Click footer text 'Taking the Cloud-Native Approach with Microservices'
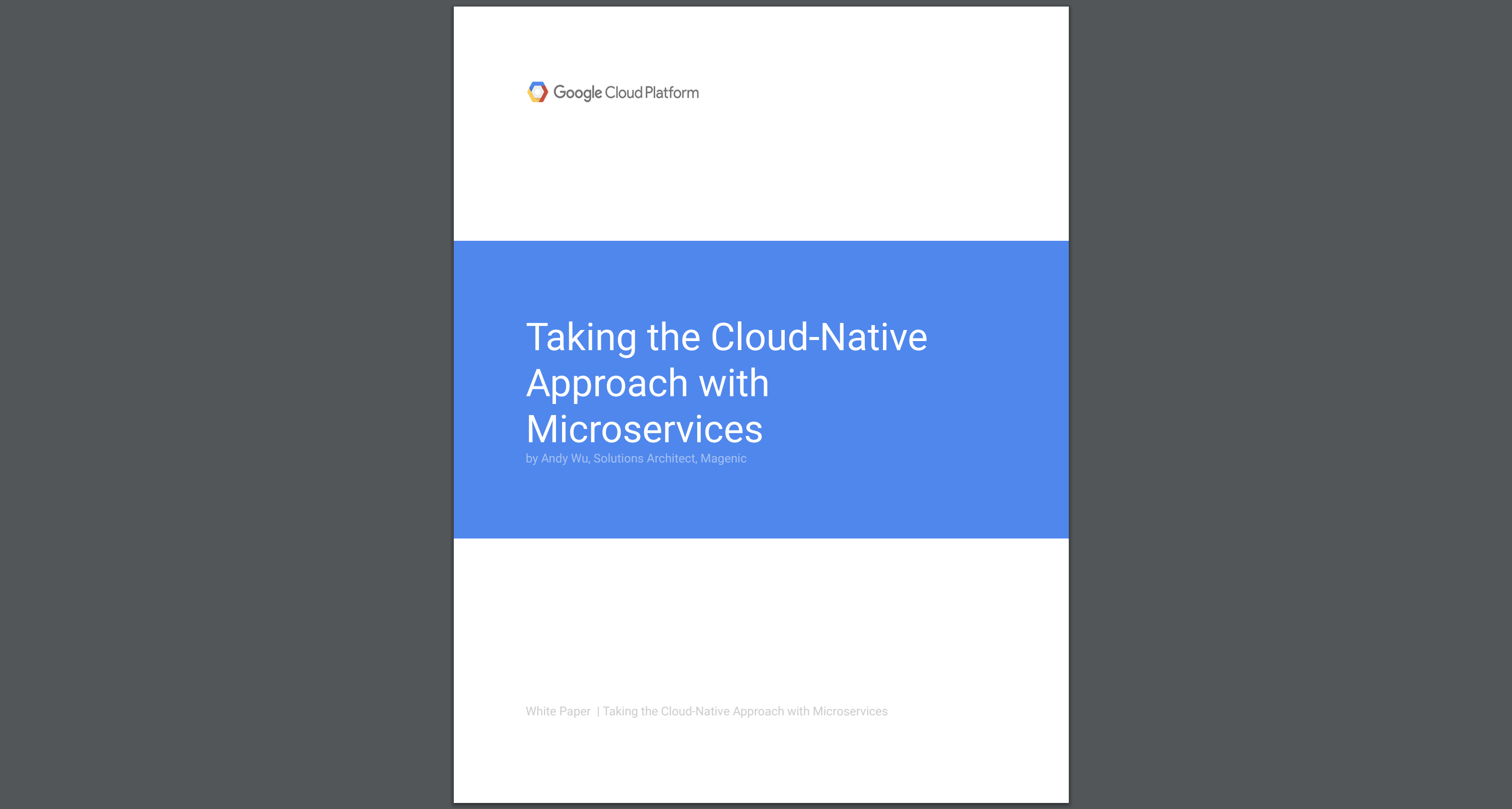 pos(745,711)
